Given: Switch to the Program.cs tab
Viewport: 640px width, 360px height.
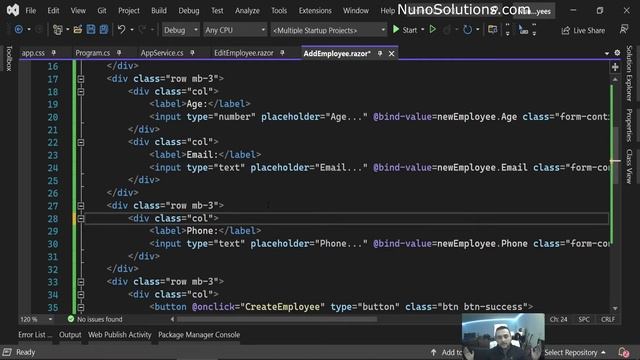Looking at the screenshot, I should coord(93,53).
